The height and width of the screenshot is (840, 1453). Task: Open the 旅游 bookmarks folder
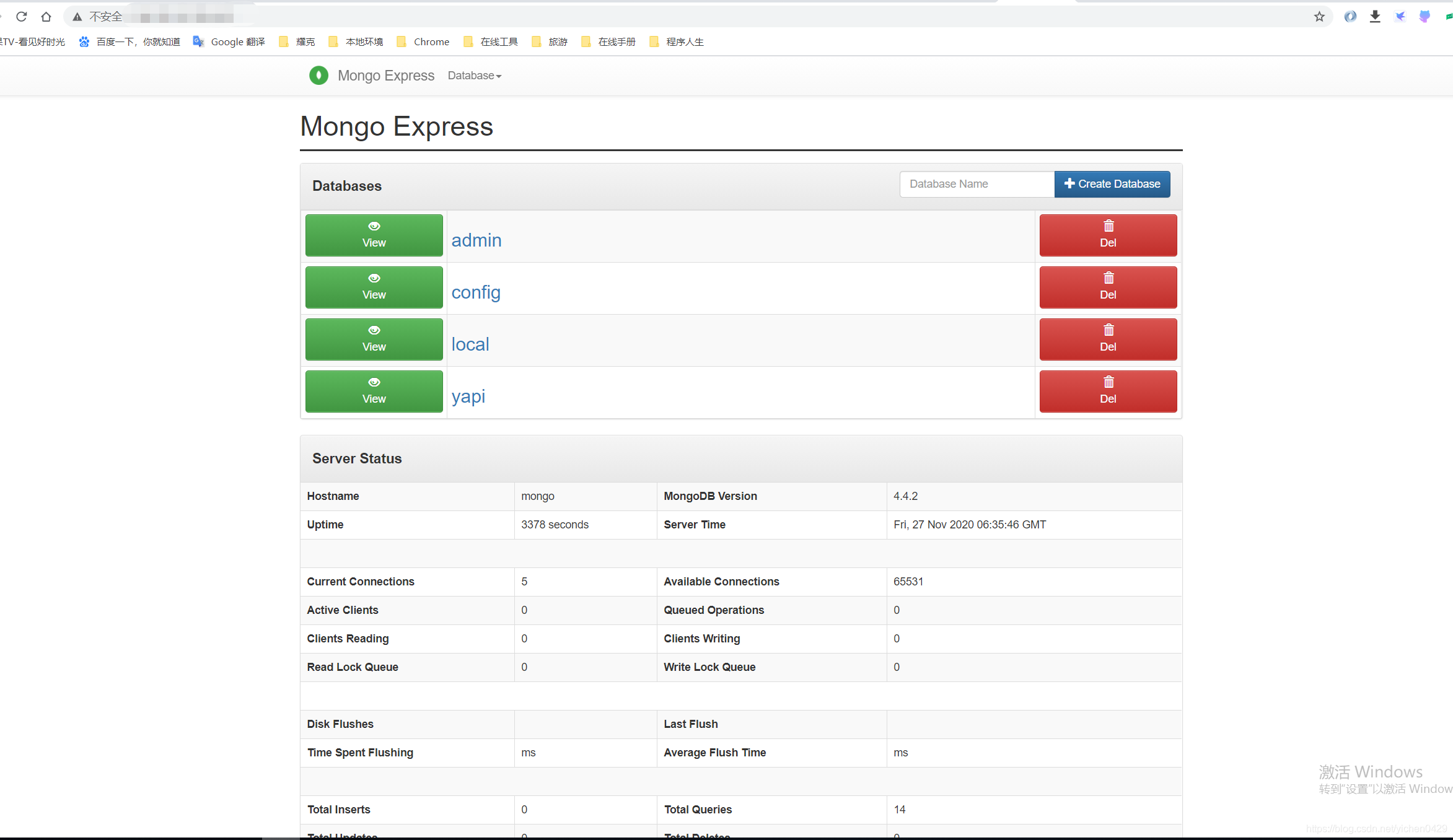[x=550, y=42]
